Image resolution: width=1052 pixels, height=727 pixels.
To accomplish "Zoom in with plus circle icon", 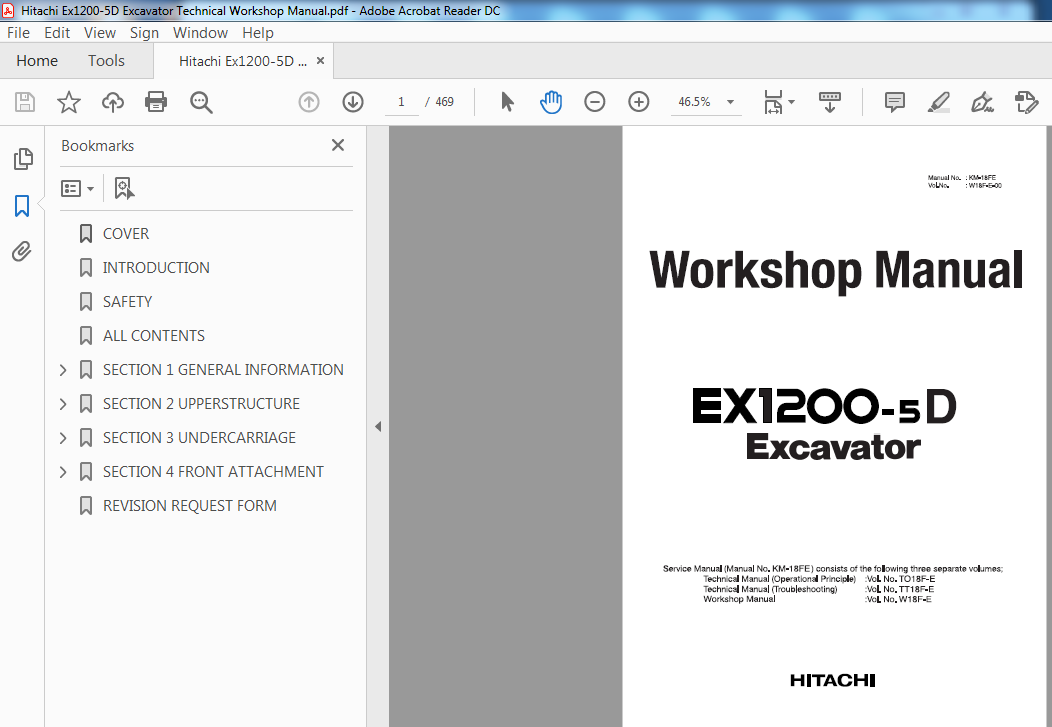I will click(639, 102).
